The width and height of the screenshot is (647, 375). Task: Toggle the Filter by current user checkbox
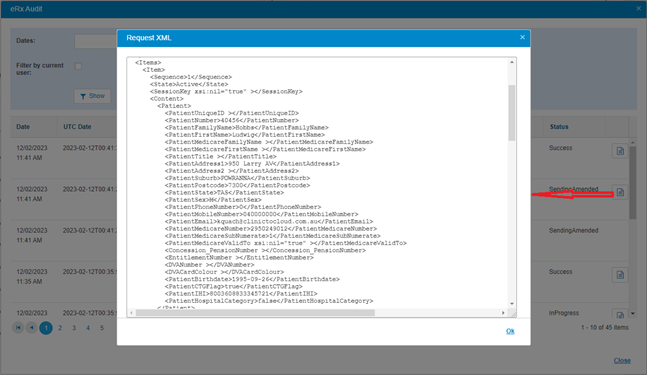click(78, 66)
